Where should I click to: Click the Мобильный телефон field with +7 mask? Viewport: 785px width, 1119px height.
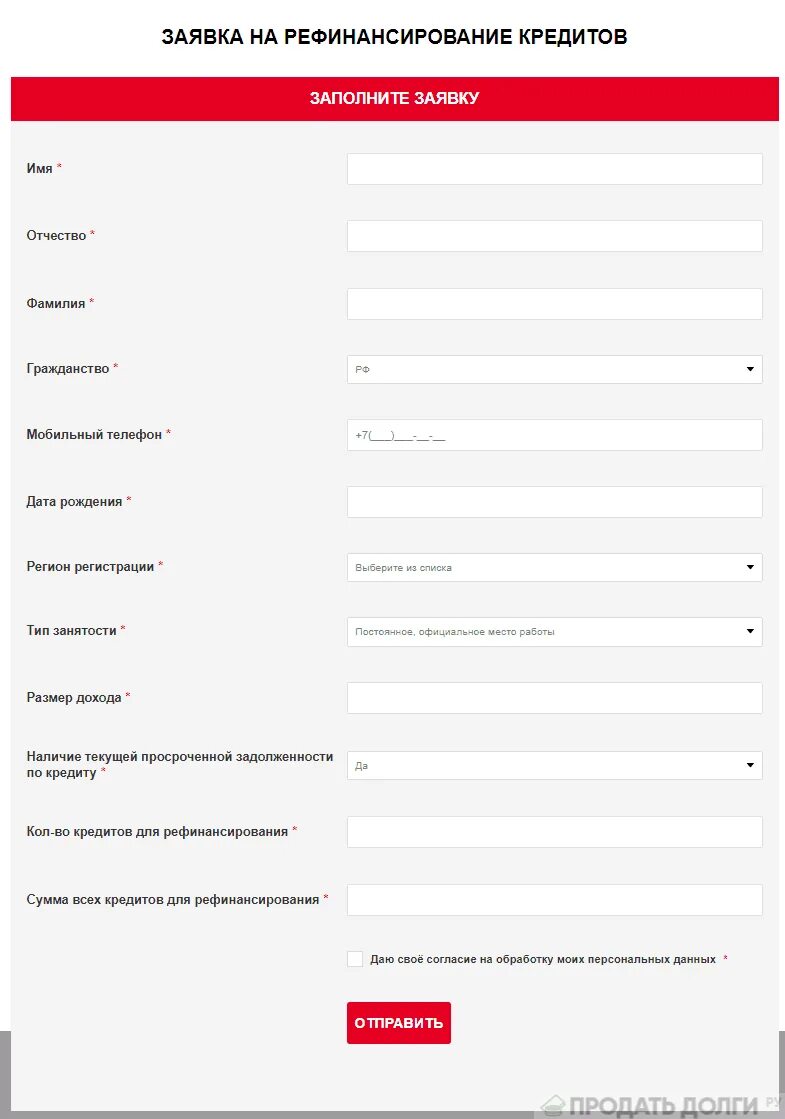tap(554, 435)
